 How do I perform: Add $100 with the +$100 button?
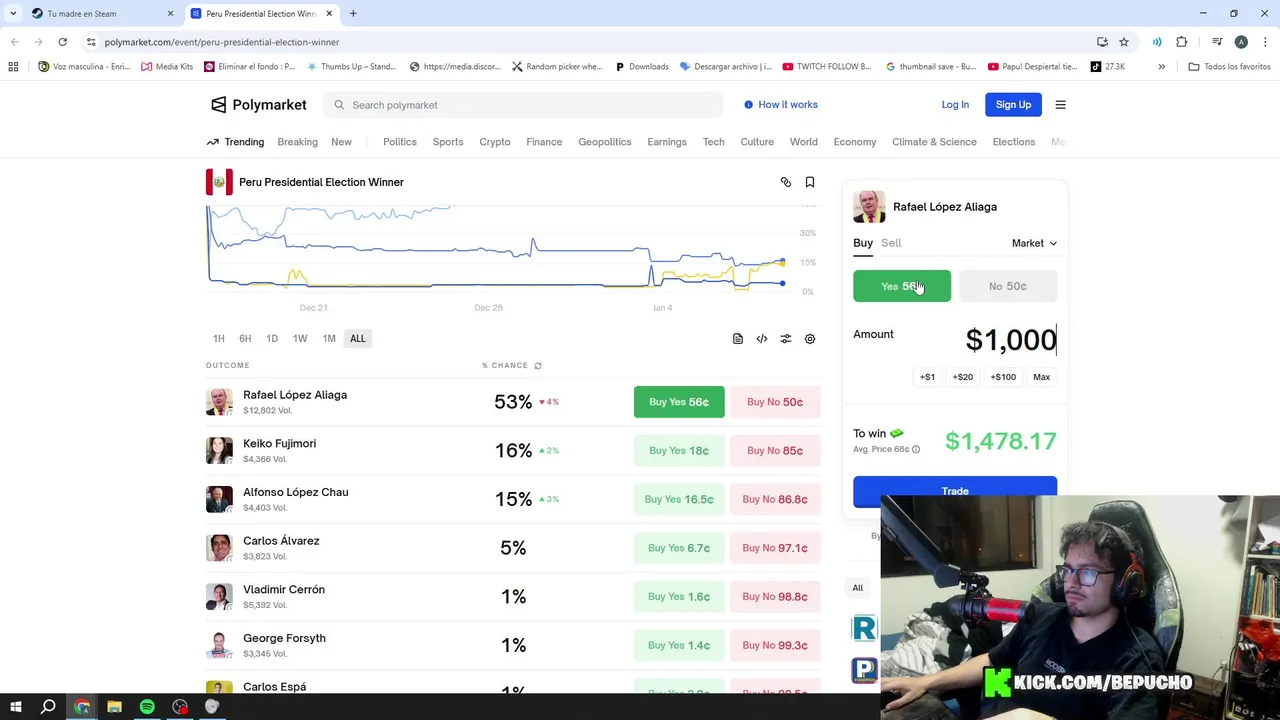(1003, 377)
